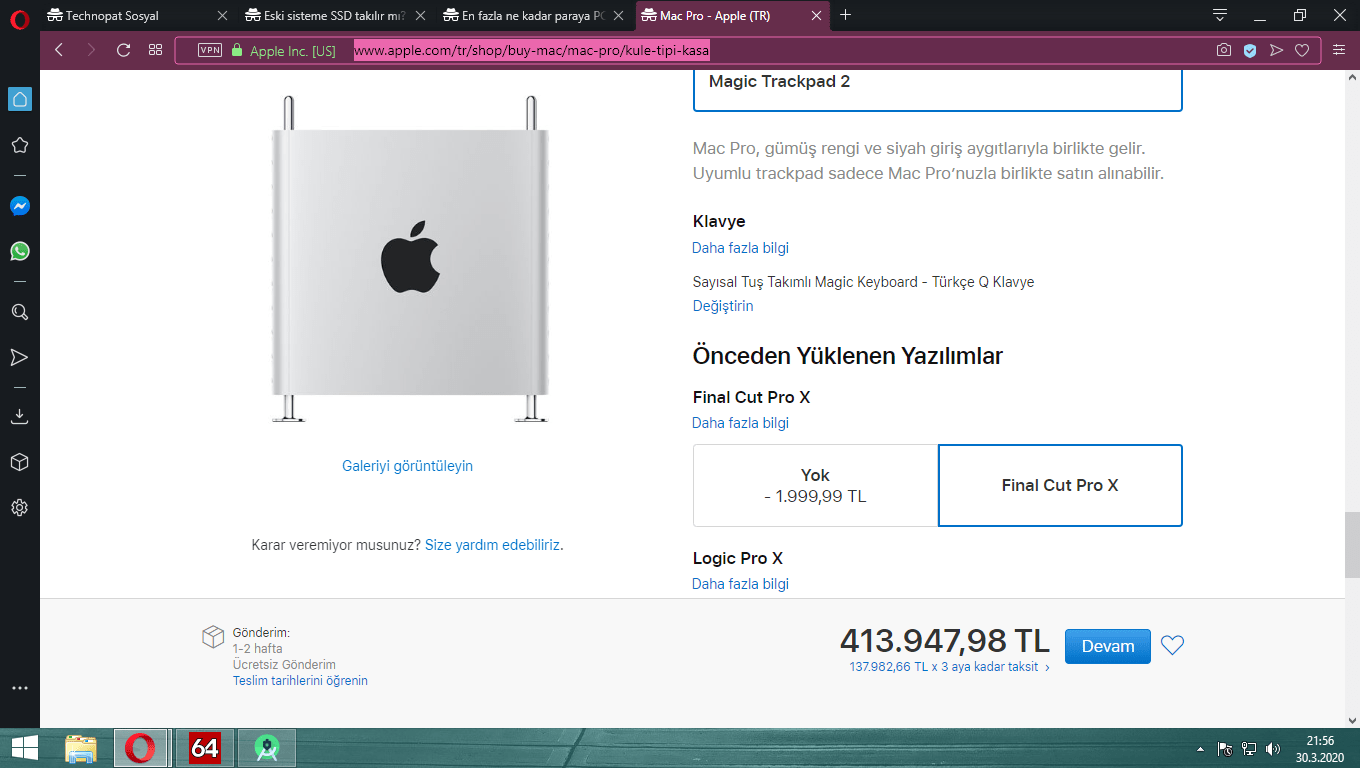Open the ad blocker shield icon
The image size is (1360, 768).
pos(1250,50)
